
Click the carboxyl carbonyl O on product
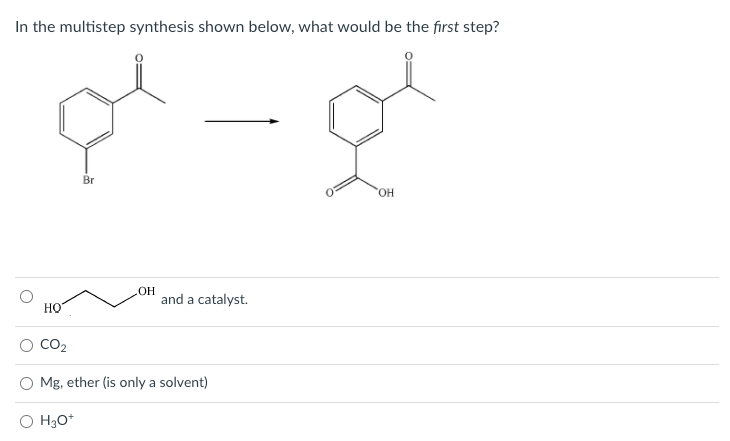coord(329,192)
